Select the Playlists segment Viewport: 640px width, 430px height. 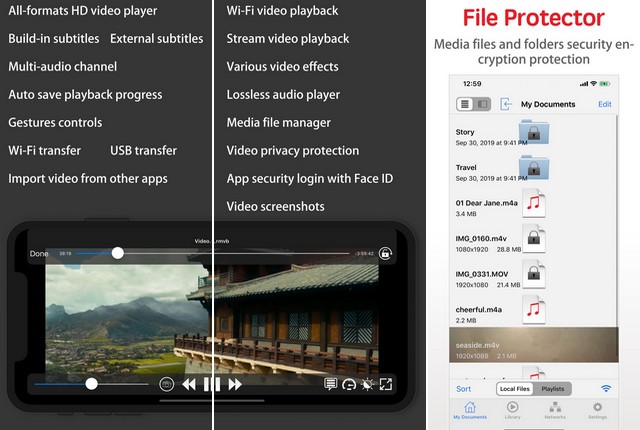click(553, 389)
